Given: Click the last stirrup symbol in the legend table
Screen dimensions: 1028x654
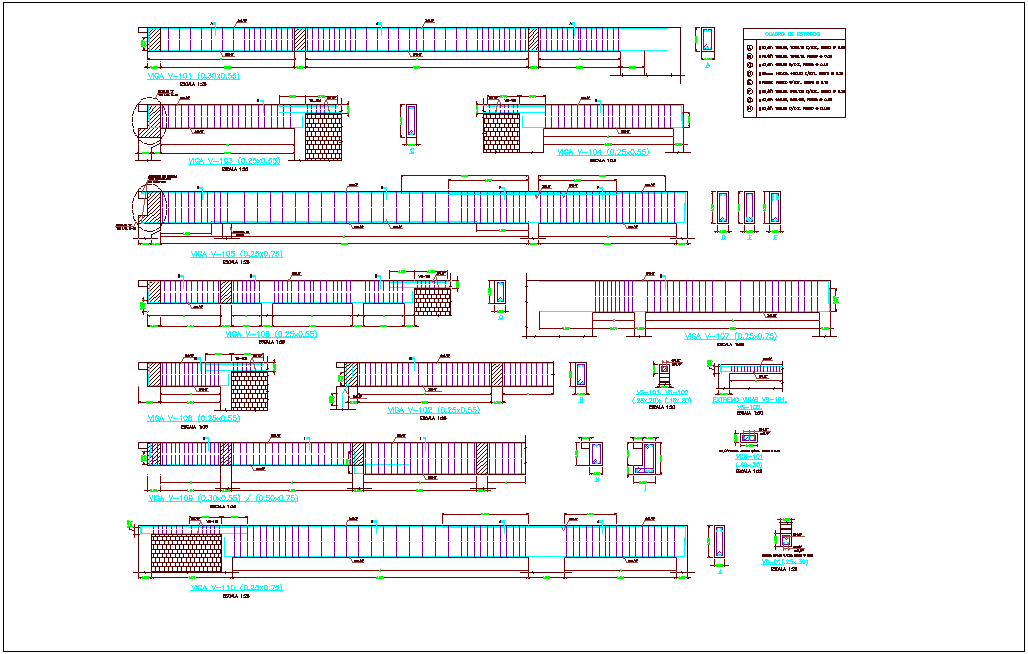Looking at the screenshot, I should point(749,108).
